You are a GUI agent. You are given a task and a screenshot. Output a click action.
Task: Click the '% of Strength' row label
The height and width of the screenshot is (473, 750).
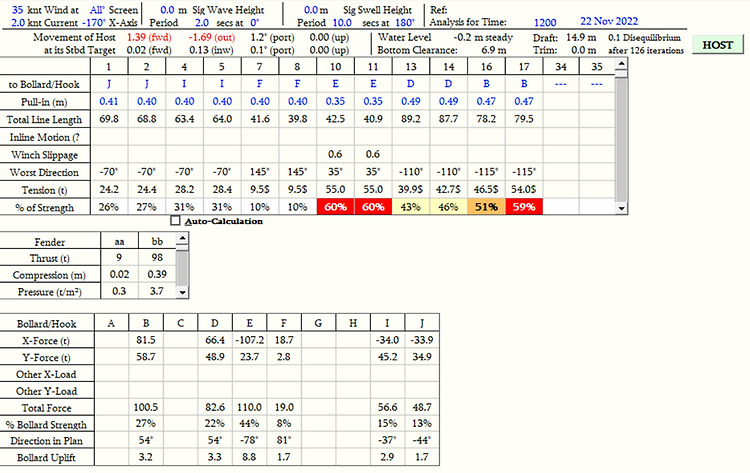(44, 208)
